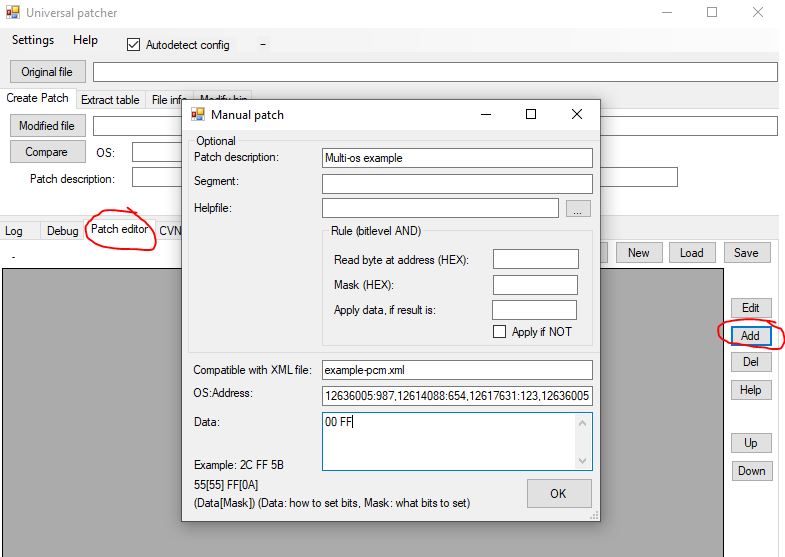Viewport: 785px width, 557px height.
Task: Click the Universal patcher app icon
Action: tap(13, 12)
